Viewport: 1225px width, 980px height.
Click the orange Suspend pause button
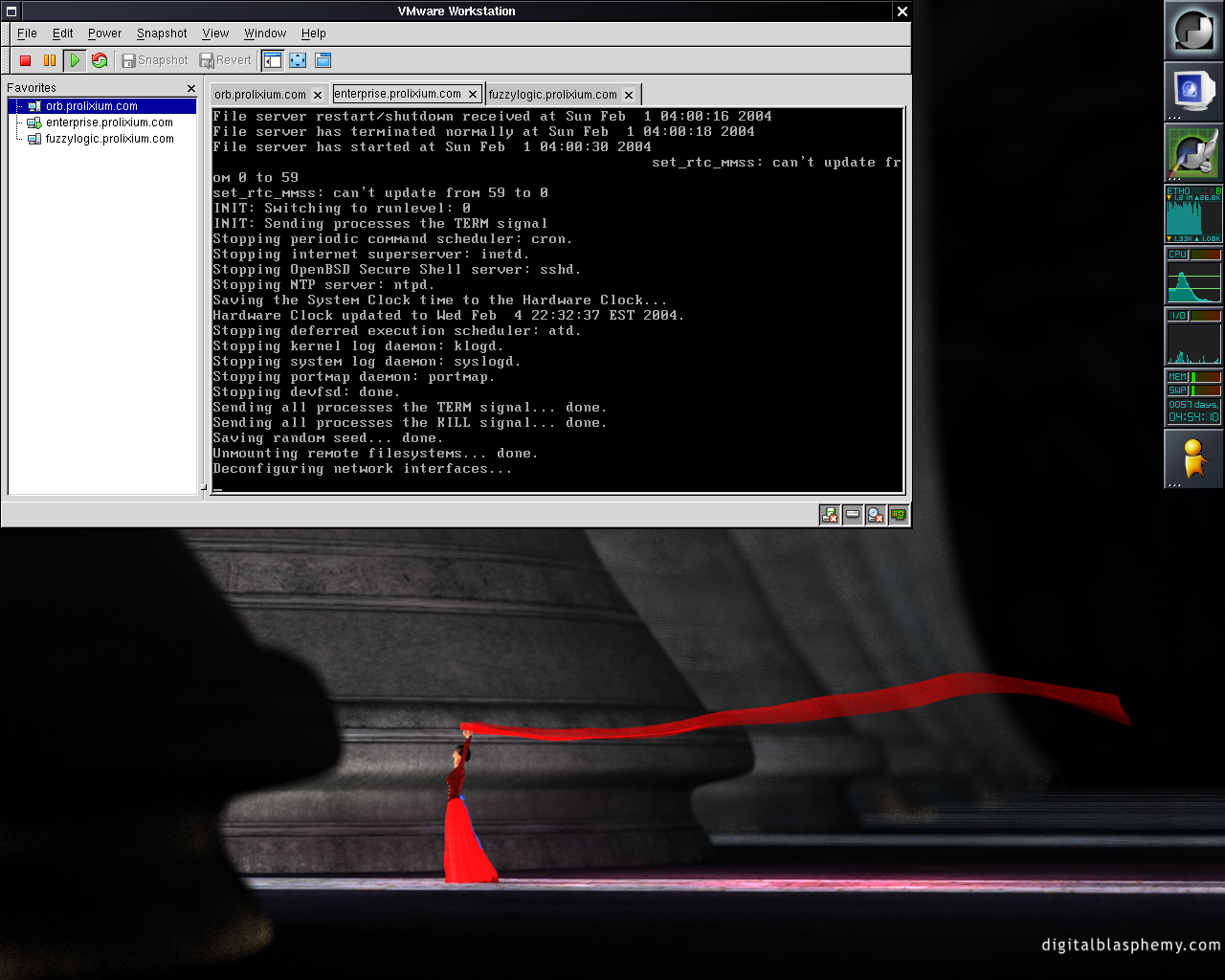(50, 60)
